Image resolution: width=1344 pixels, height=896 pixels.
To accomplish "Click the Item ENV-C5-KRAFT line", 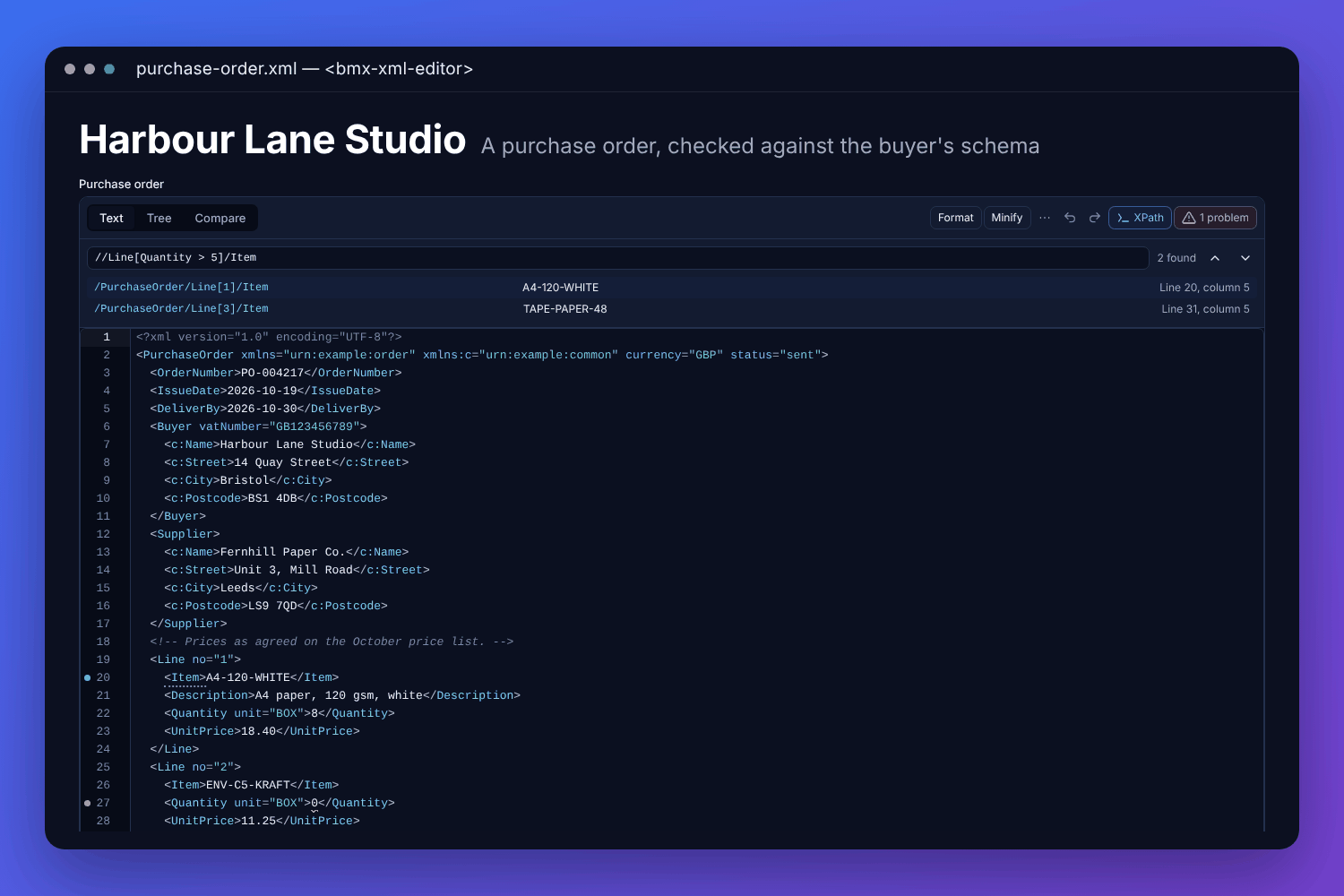I will pos(252,785).
